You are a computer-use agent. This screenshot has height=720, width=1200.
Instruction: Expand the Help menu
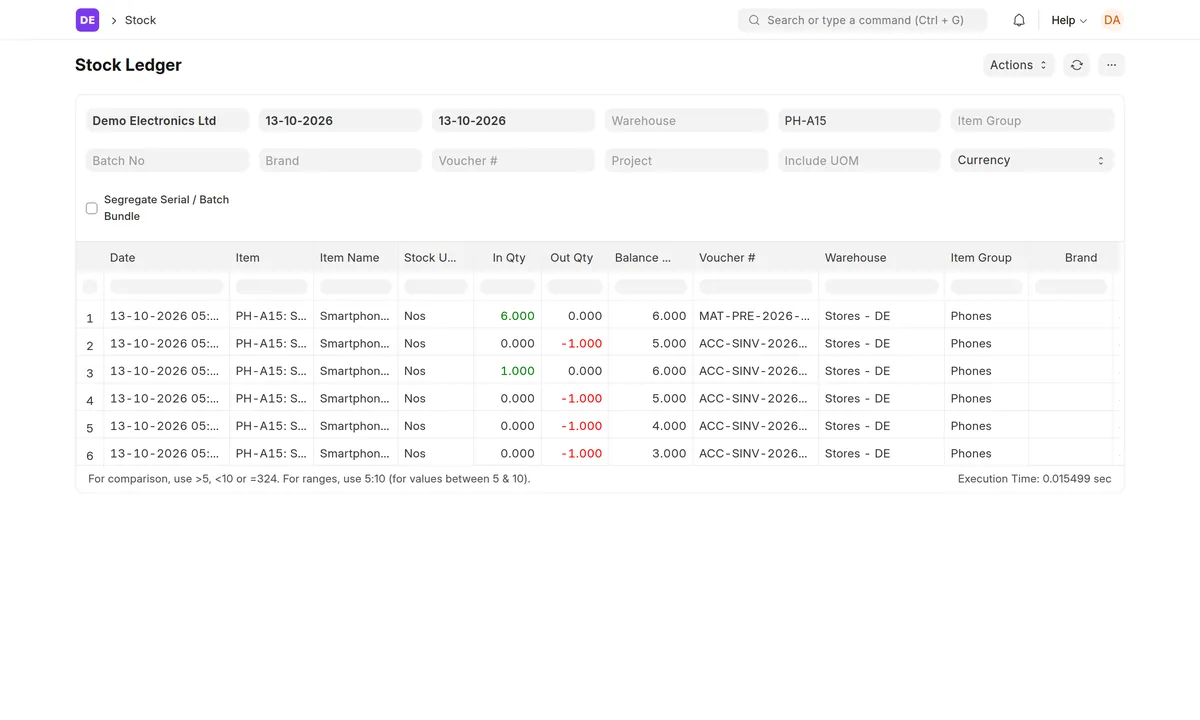coord(1068,20)
